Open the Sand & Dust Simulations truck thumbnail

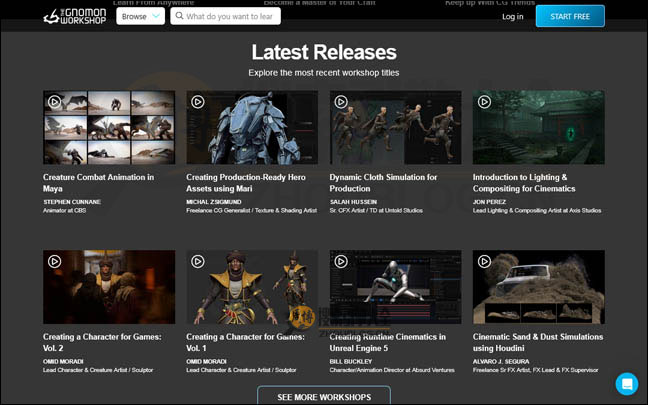538,287
